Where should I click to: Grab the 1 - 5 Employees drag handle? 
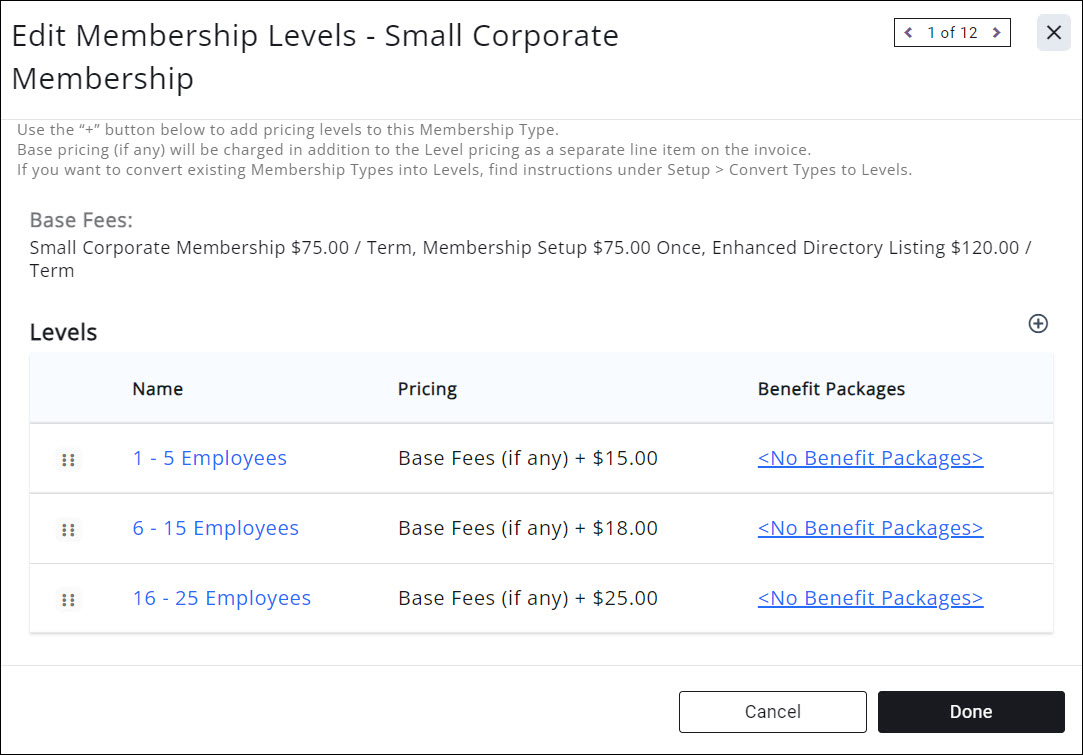click(x=68, y=460)
